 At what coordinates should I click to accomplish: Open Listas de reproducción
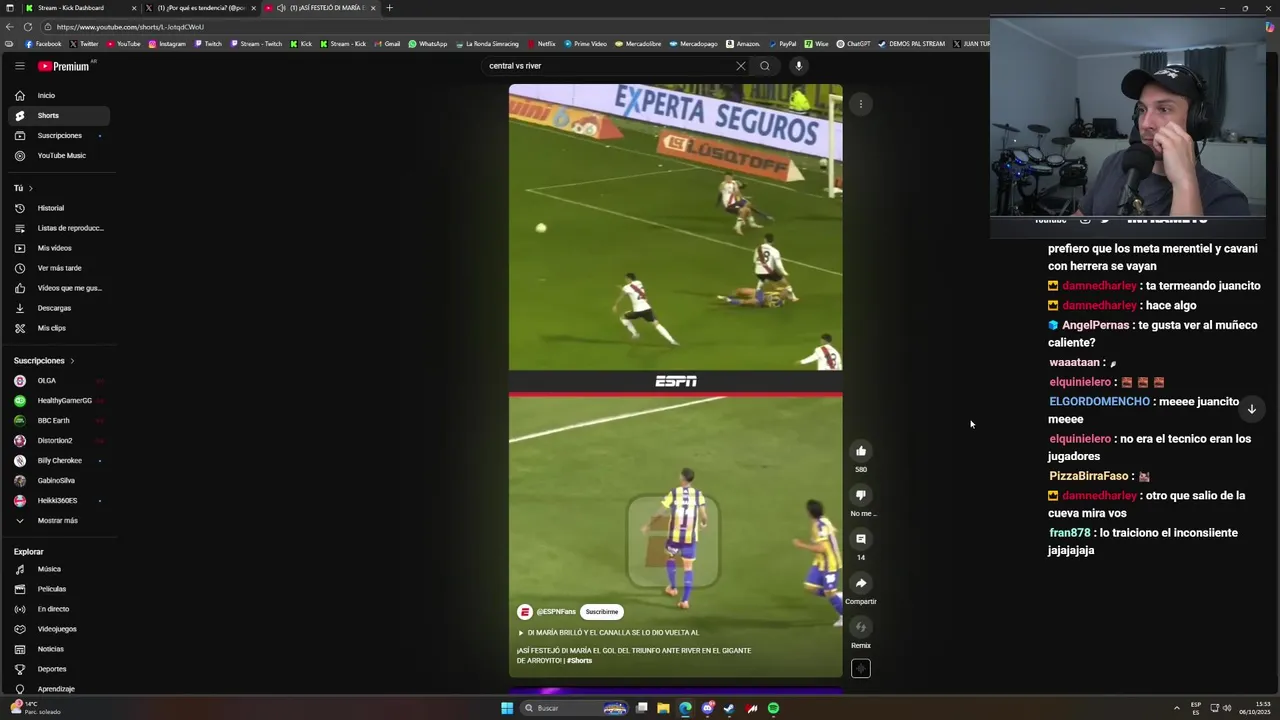click(x=59, y=228)
